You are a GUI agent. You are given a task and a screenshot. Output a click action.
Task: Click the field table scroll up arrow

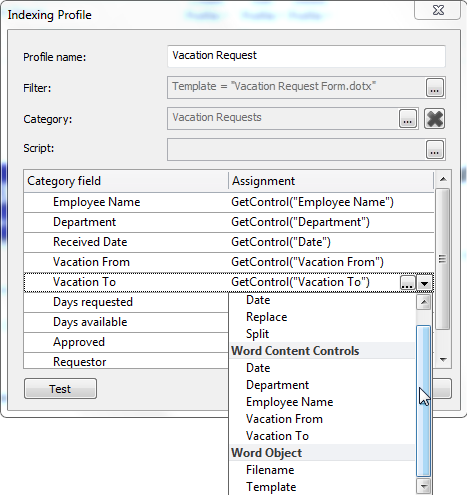[x=443, y=179]
